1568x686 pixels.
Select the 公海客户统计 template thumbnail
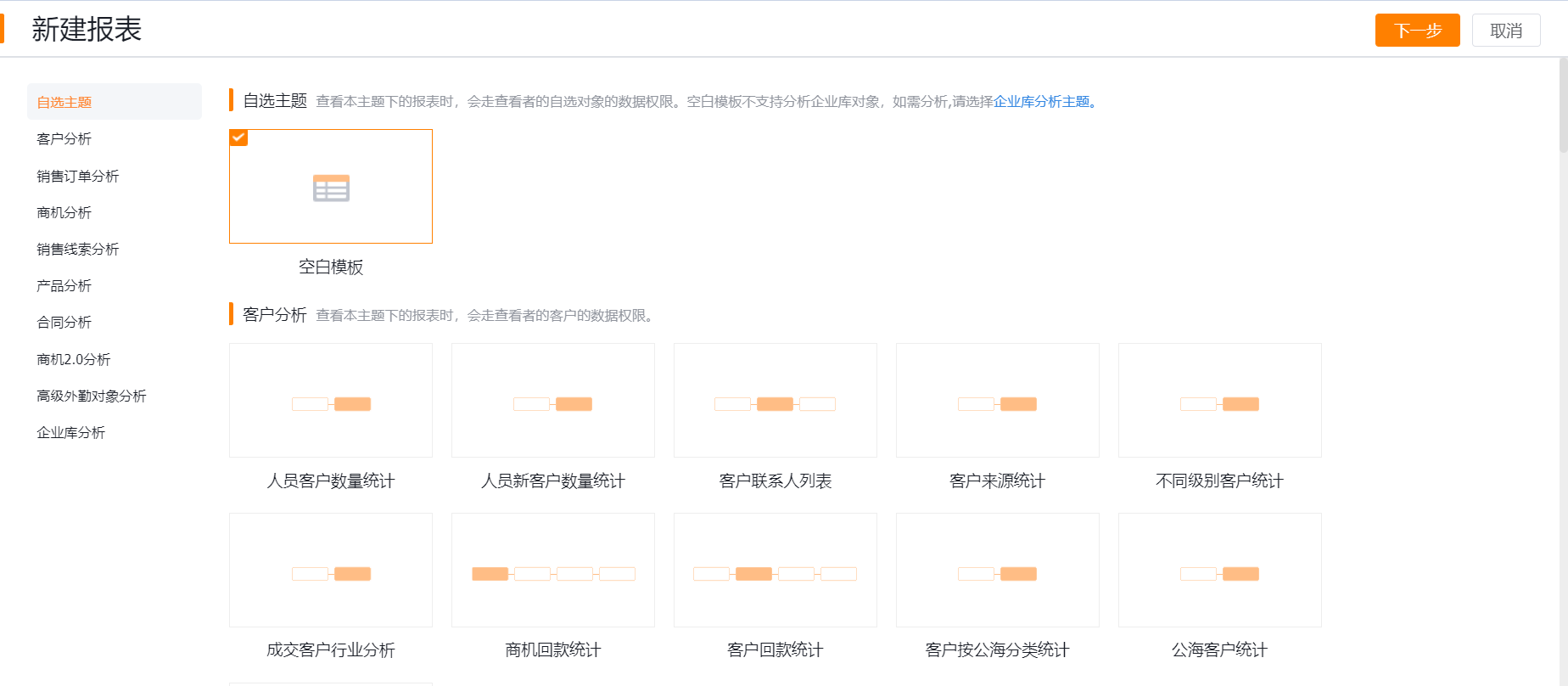(1219, 571)
